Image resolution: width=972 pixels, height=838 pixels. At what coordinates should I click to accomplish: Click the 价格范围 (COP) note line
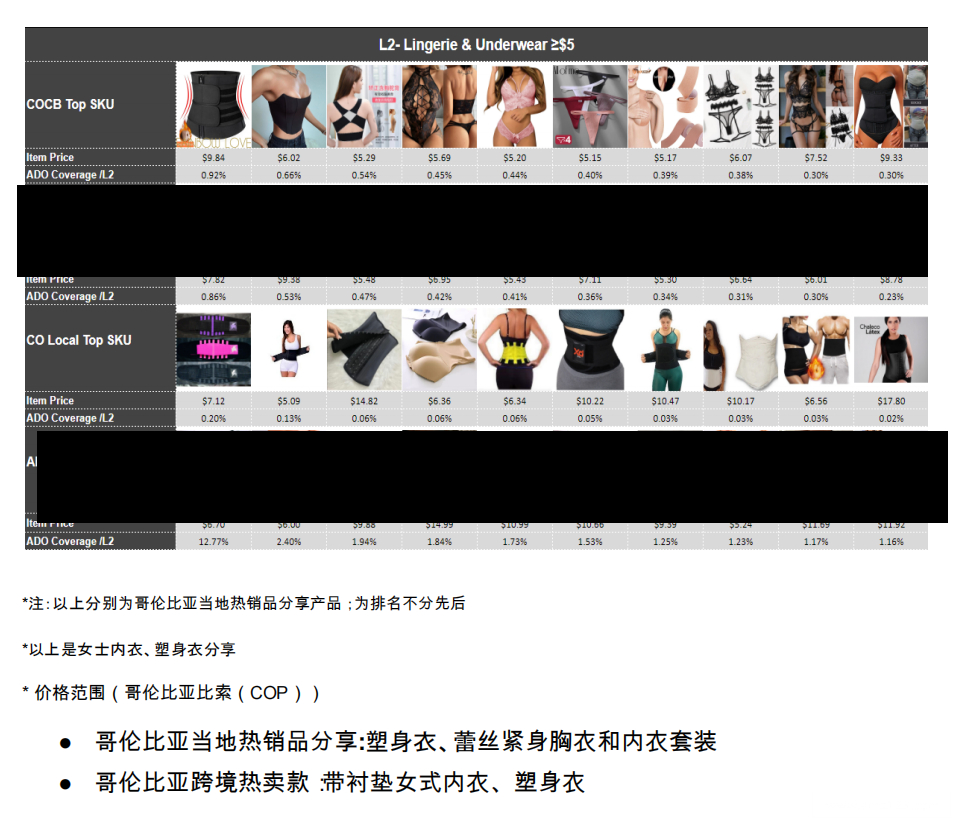[172, 693]
